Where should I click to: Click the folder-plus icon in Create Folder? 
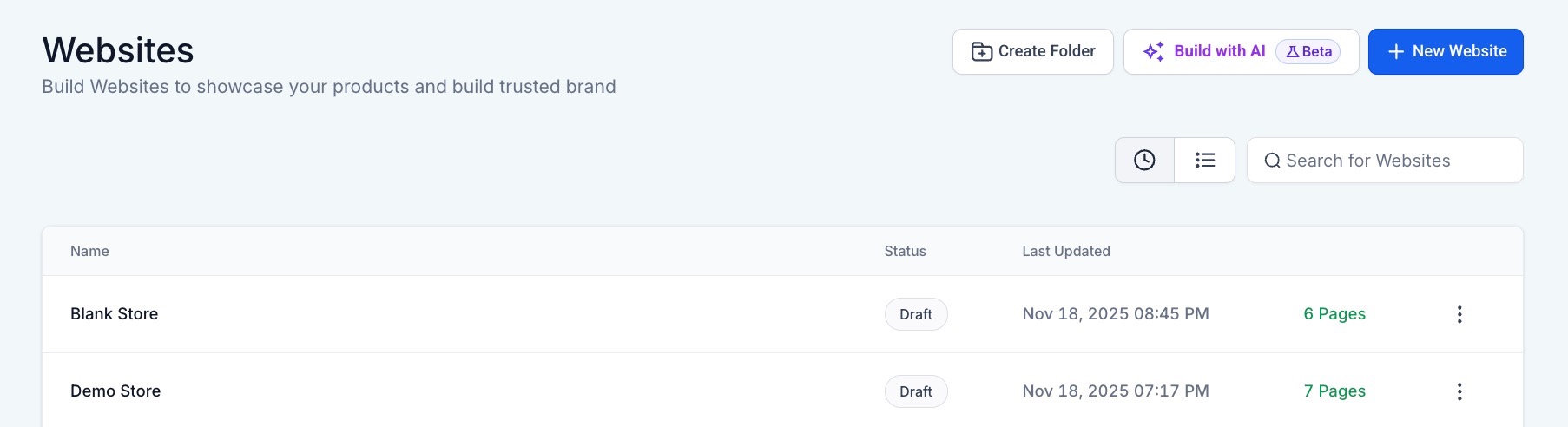coord(982,52)
